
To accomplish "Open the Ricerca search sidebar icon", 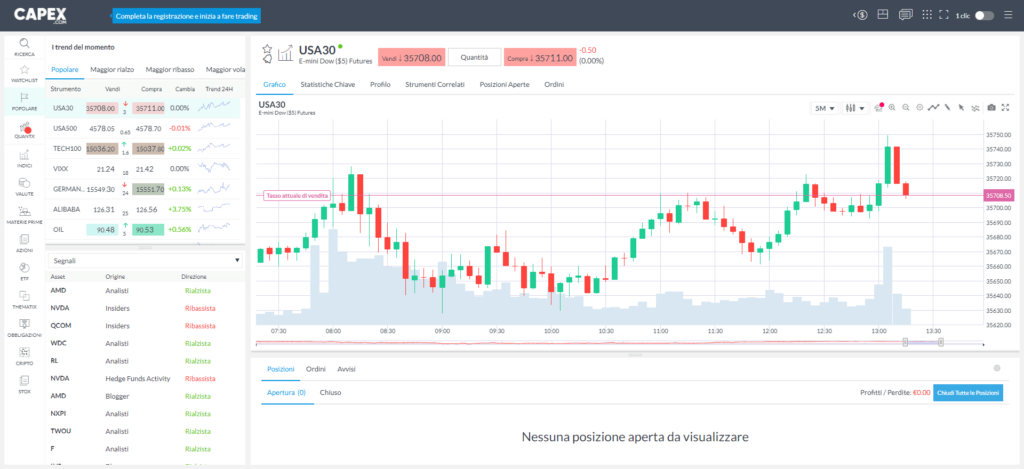I will click(x=24, y=47).
